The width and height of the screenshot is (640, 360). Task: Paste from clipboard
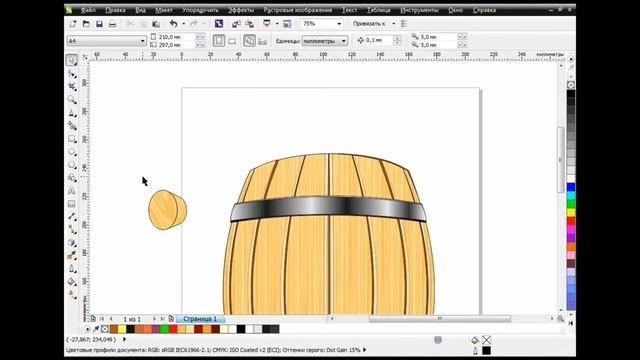pyautogui.click(x=156, y=24)
